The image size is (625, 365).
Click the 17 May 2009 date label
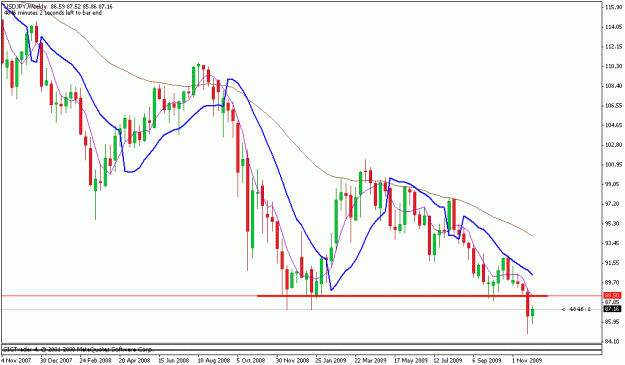411,360
